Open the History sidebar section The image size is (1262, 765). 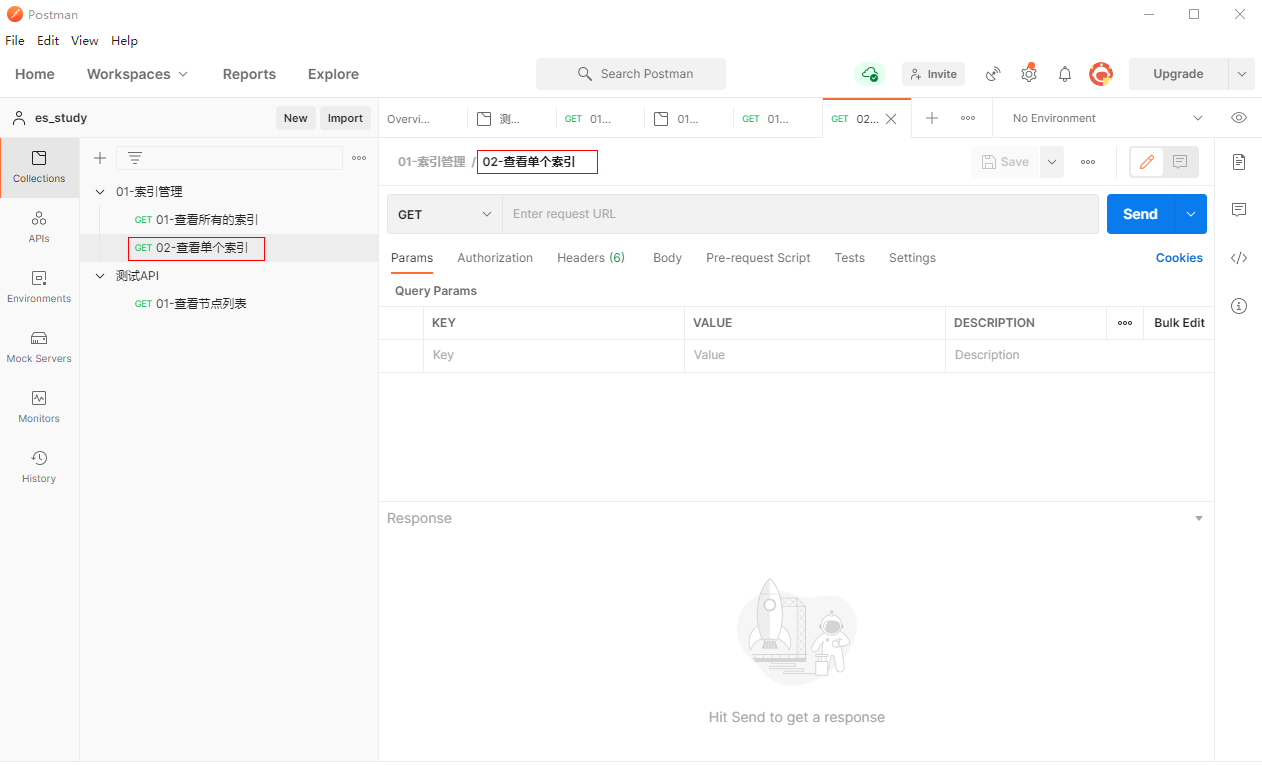39,467
